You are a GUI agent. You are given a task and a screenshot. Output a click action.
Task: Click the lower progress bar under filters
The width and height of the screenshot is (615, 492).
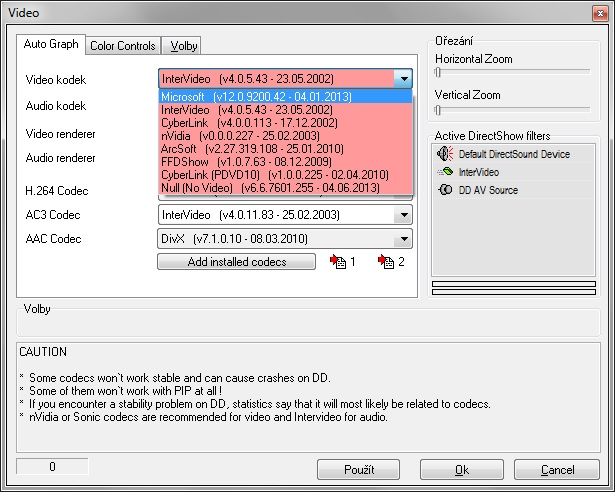click(x=514, y=292)
